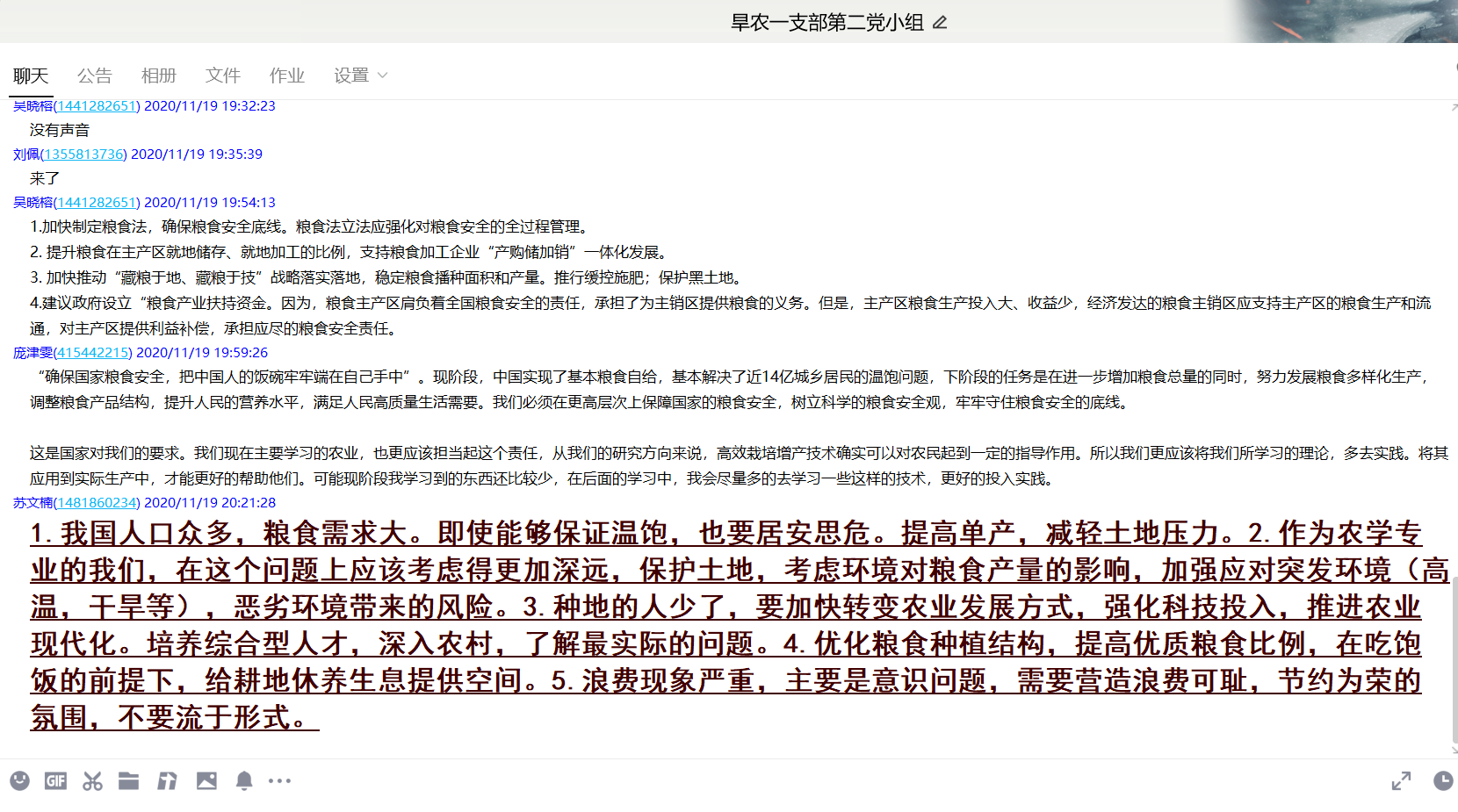Expand chat window with the fullscreen arrows icon
The image size is (1458, 812).
[1402, 780]
